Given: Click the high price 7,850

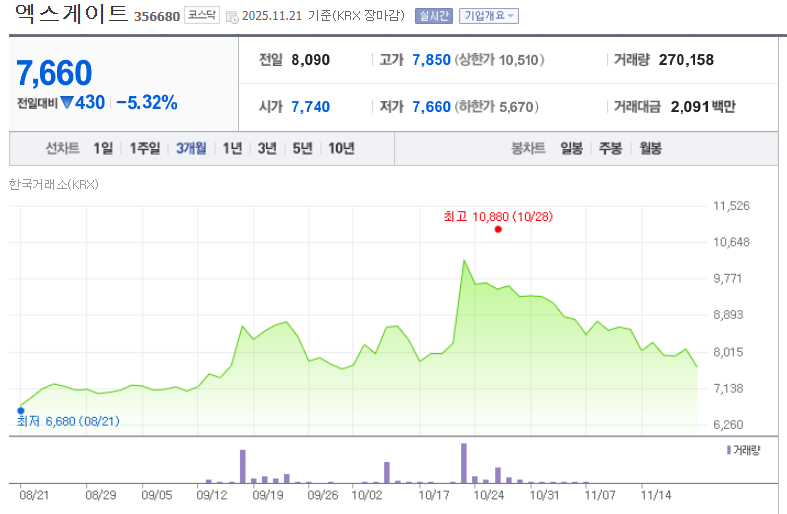Looking at the screenshot, I should (432, 60).
